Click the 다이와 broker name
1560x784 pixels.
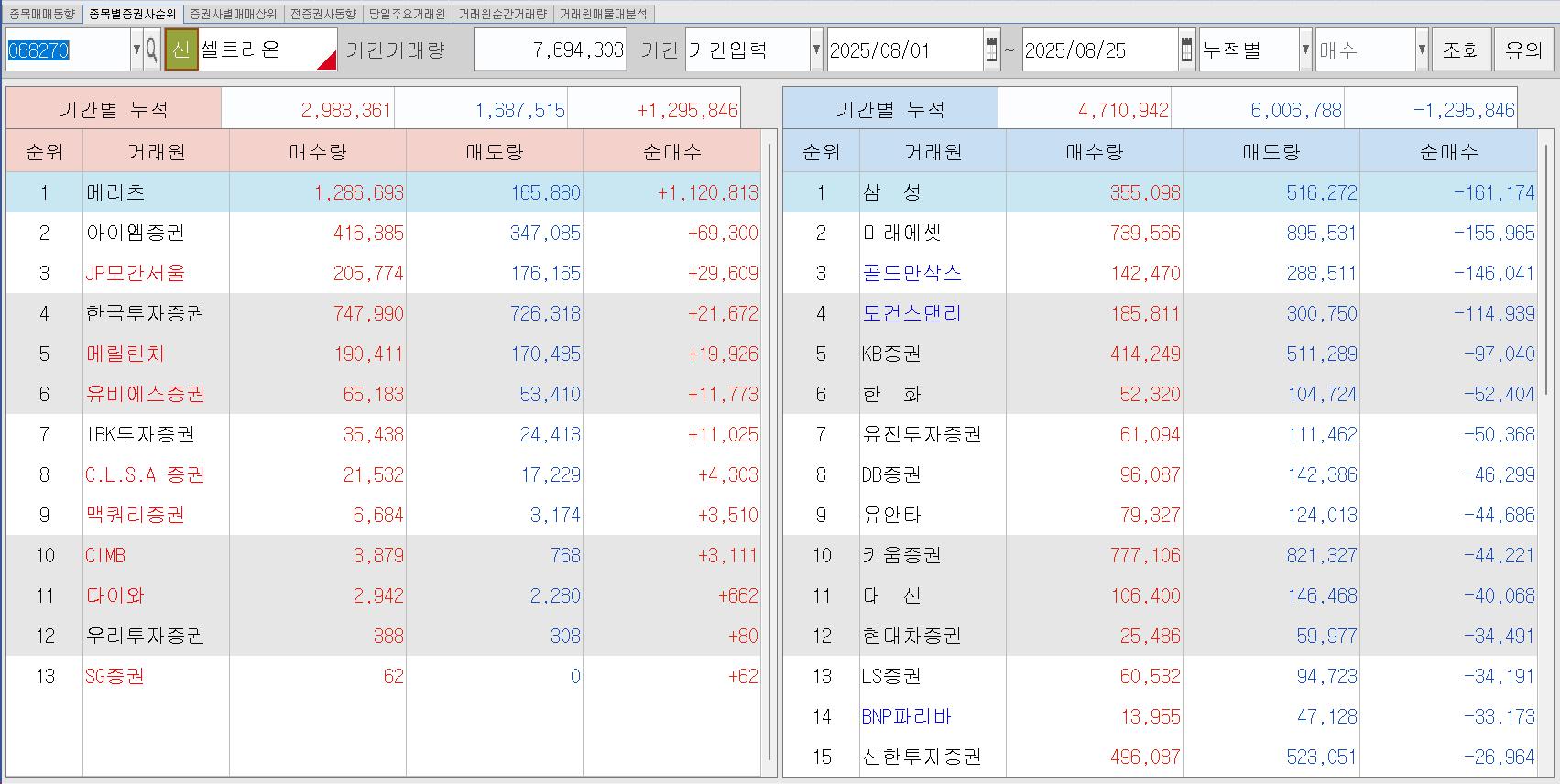115,595
